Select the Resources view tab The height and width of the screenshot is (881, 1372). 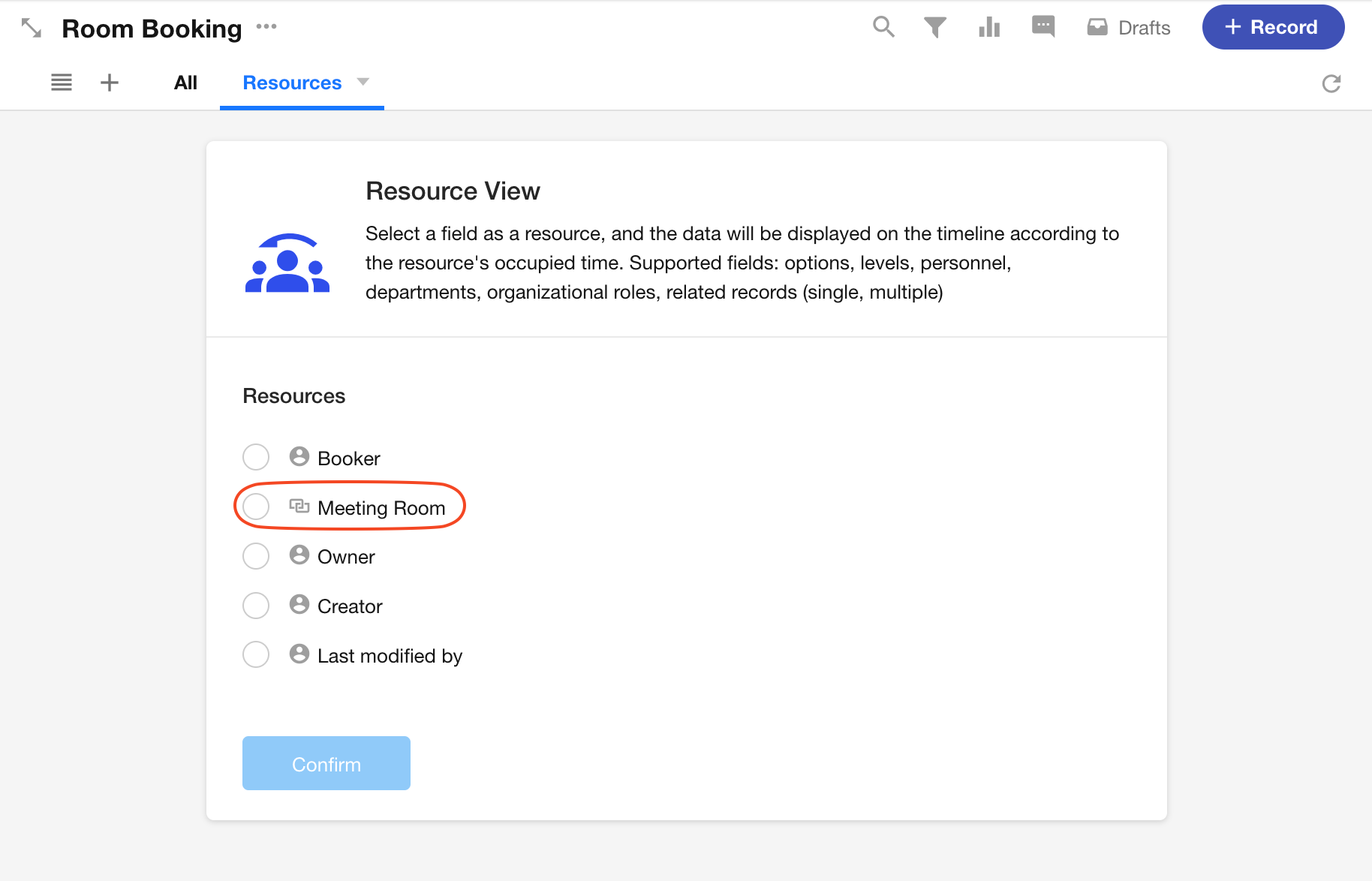[x=292, y=83]
